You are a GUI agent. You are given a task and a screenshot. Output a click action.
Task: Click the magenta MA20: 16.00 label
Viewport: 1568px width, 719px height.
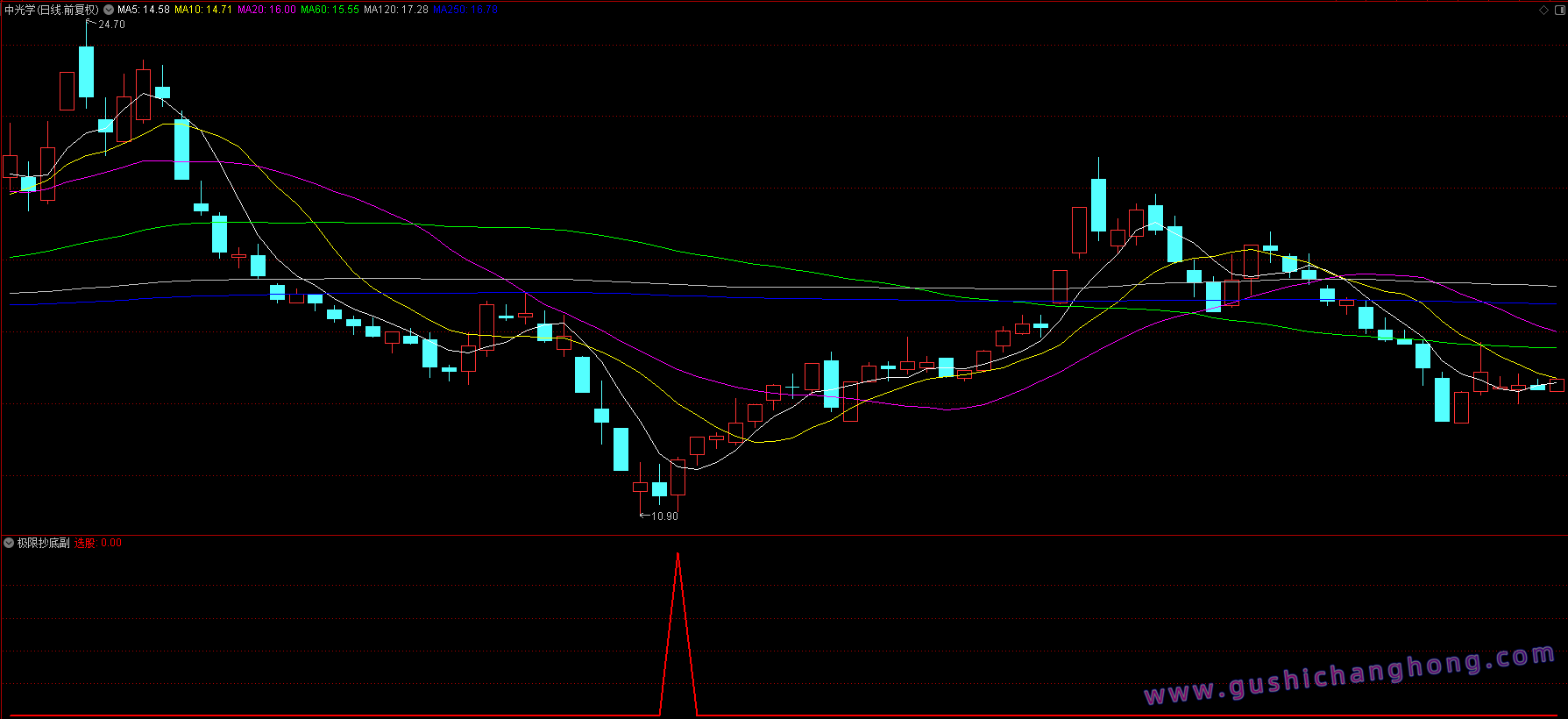coord(266,10)
